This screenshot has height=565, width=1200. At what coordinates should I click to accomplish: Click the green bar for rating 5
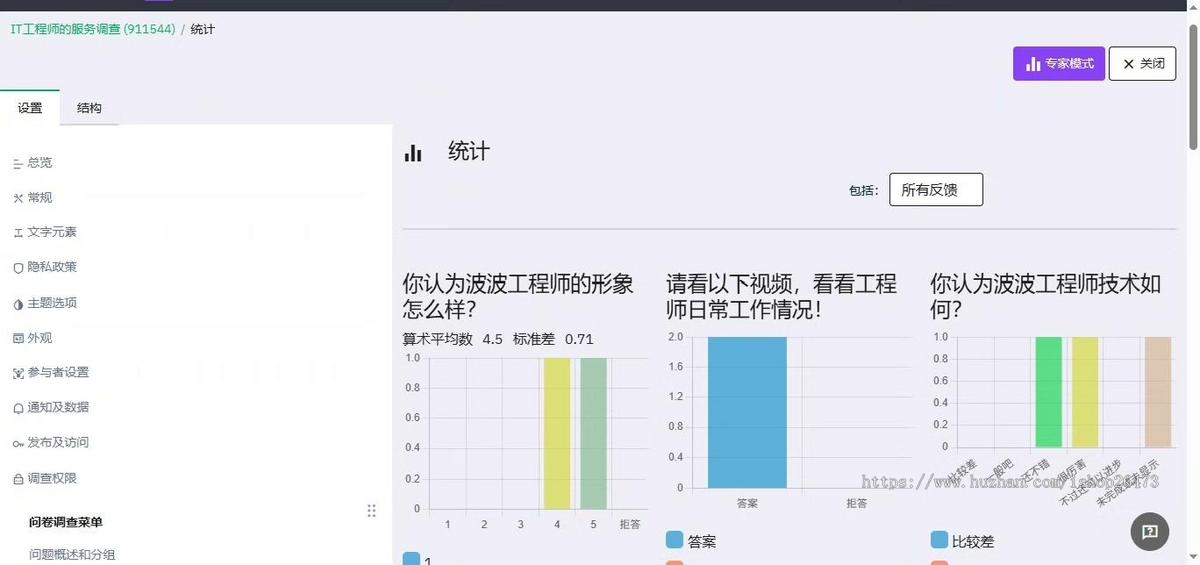[x=594, y=433]
